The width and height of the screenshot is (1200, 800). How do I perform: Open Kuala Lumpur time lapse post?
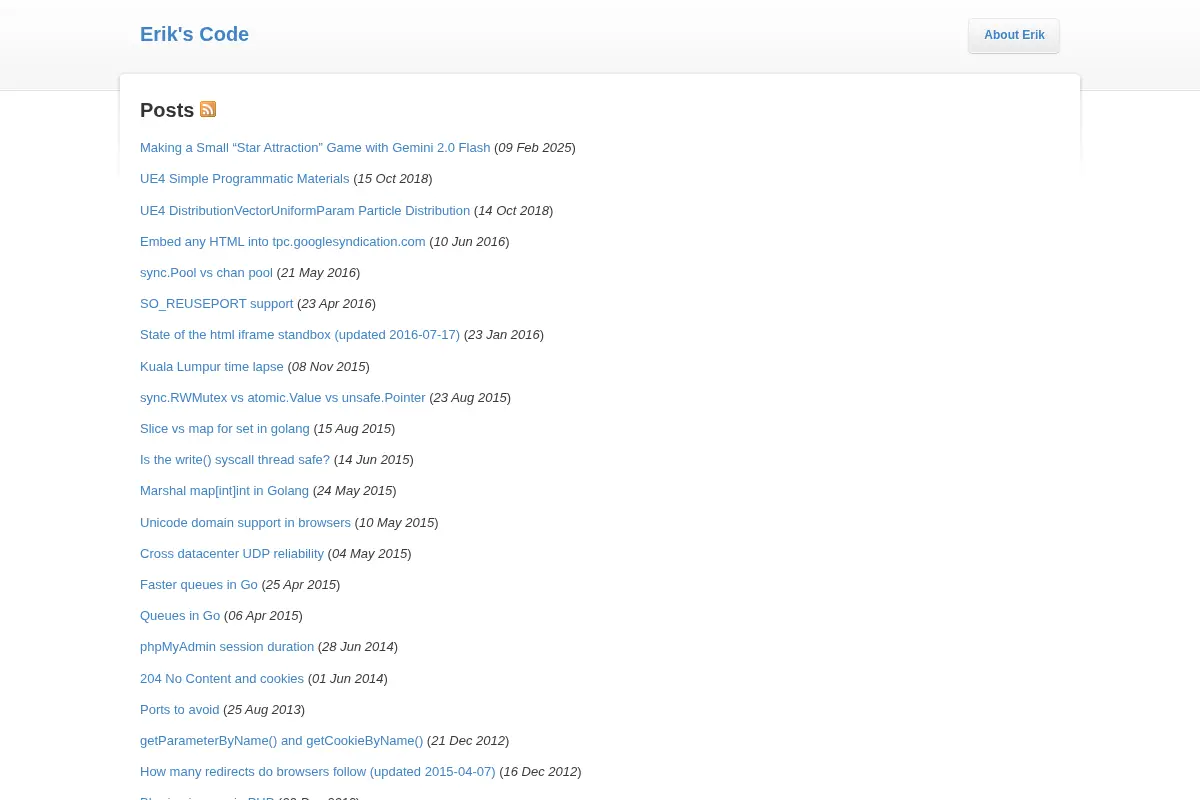coord(212,366)
